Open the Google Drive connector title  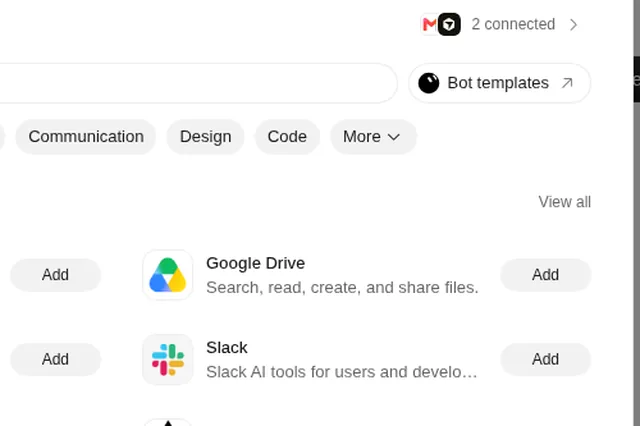[256, 263]
